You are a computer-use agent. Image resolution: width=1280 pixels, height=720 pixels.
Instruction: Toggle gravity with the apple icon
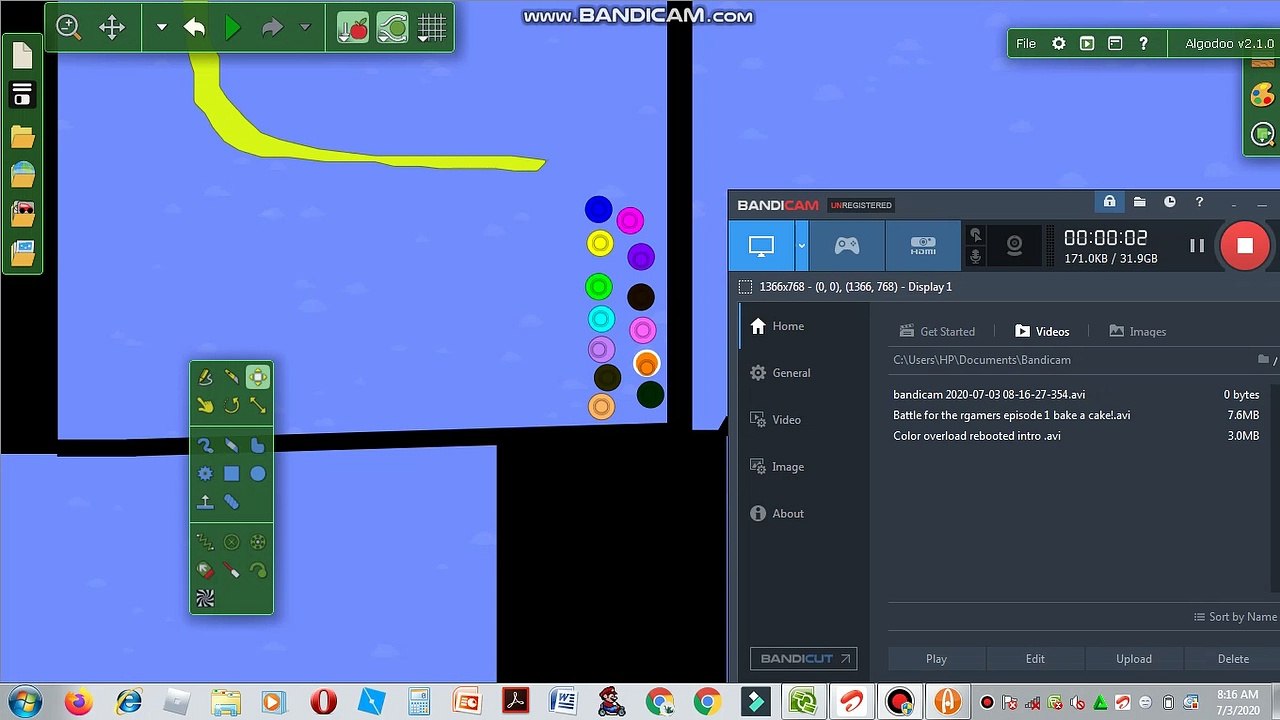coord(352,27)
